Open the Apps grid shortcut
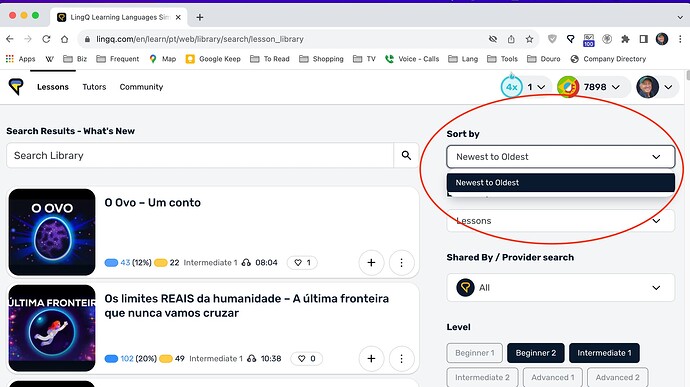Viewport: 690px width, 387px height. [20, 59]
